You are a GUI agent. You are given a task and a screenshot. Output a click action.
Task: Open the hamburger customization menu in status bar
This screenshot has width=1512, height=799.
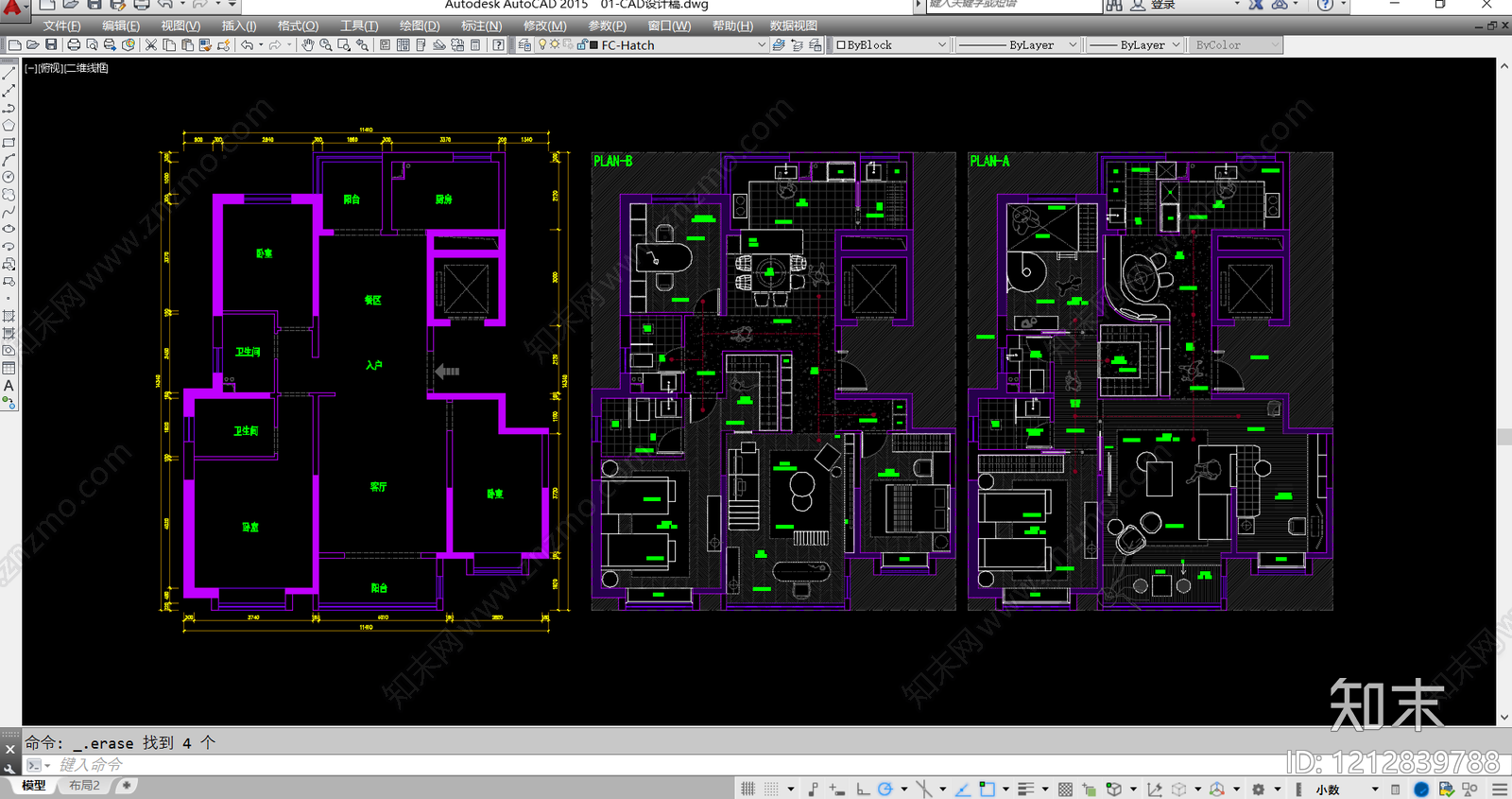click(x=1500, y=789)
